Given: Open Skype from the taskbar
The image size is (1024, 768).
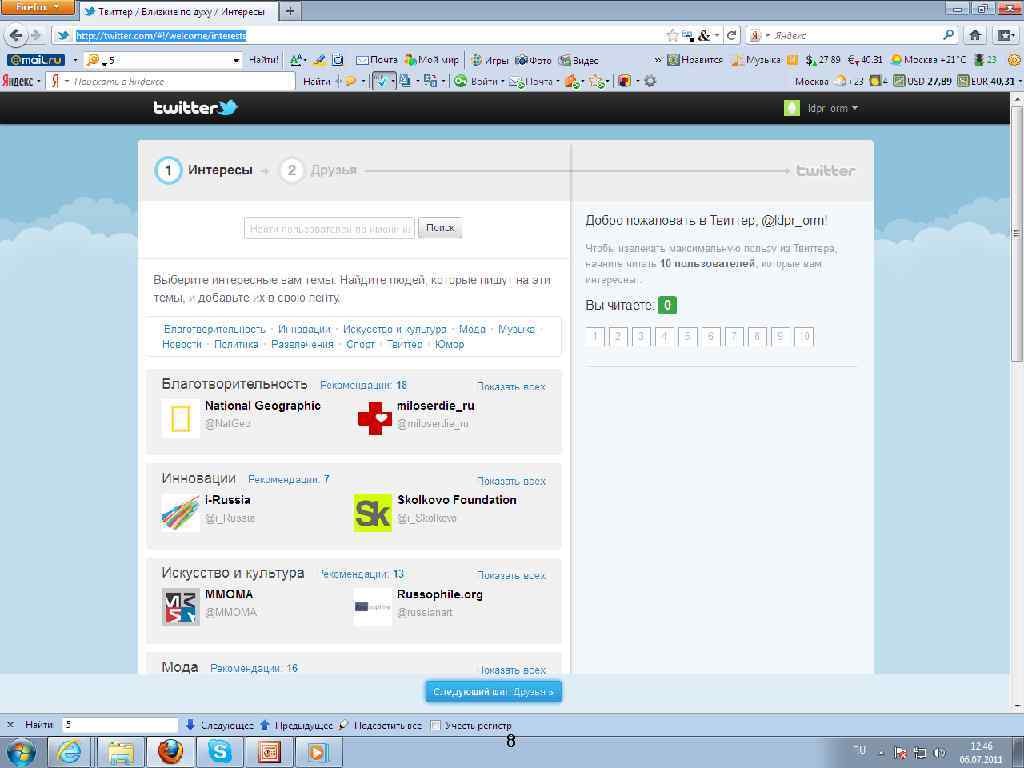Looking at the screenshot, I should point(219,752).
